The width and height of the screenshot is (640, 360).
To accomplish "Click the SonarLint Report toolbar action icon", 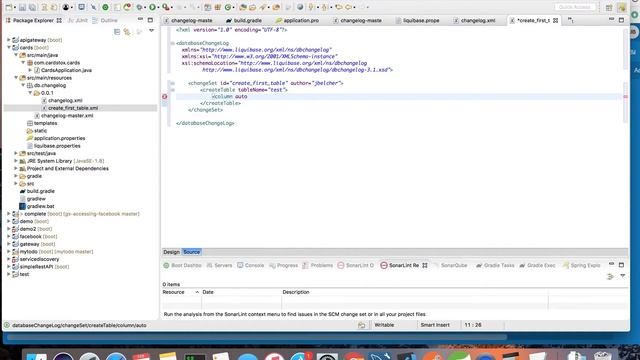I will click(610, 276).
